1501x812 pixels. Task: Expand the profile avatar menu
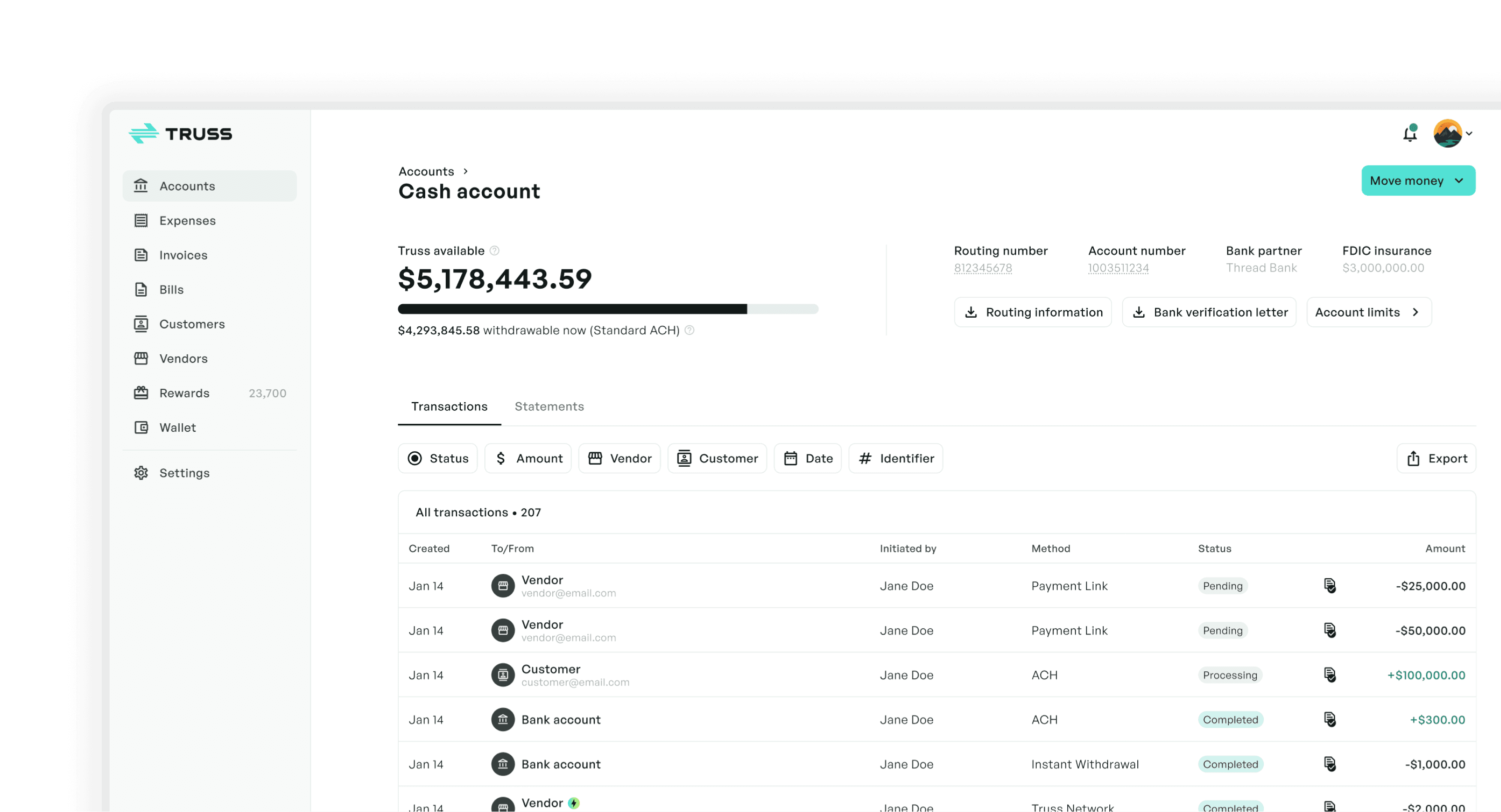pyautogui.click(x=1447, y=134)
